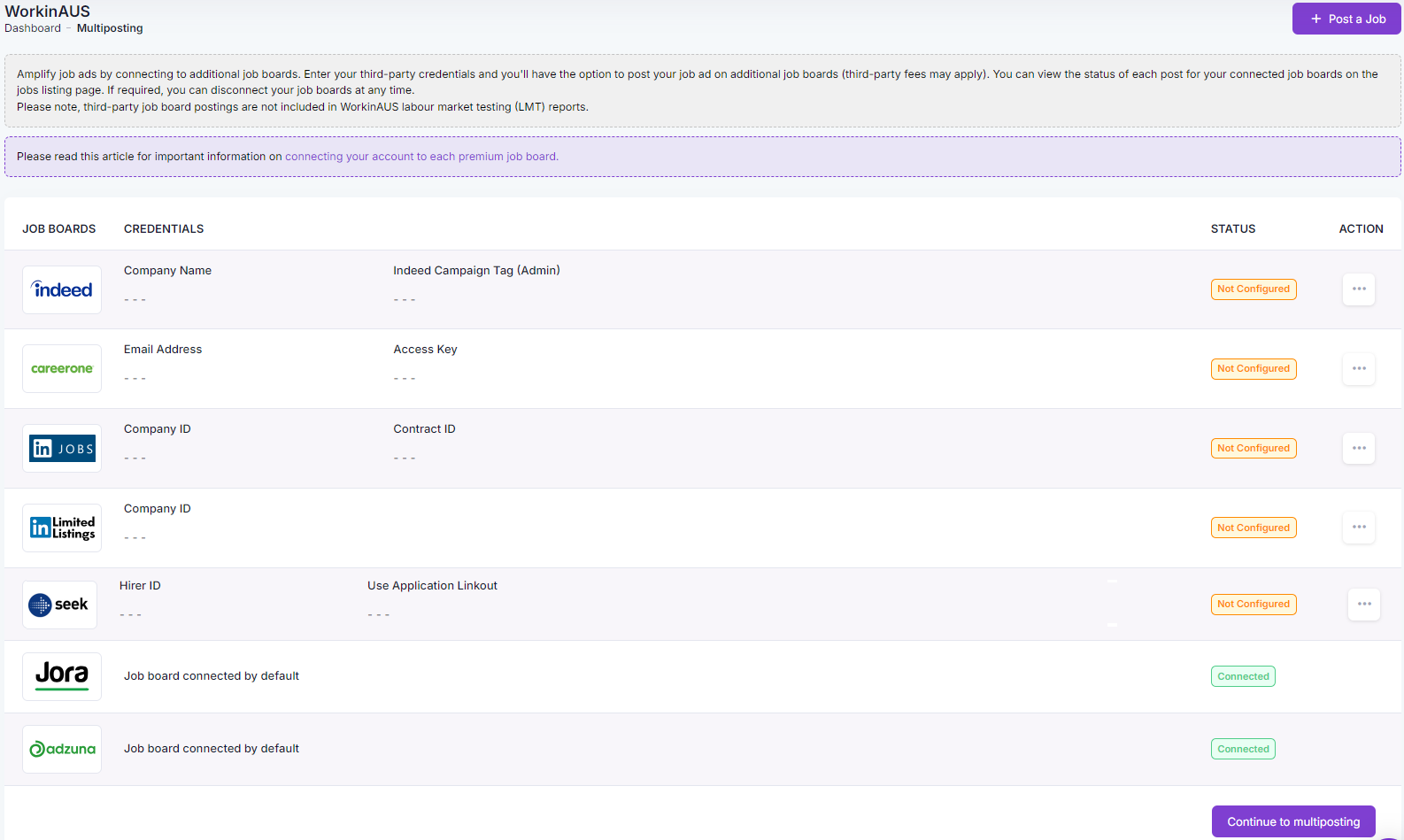Click the Connected badge for Jora
The width and height of the screenshot is (1404, 840).
pos(1243,677)
